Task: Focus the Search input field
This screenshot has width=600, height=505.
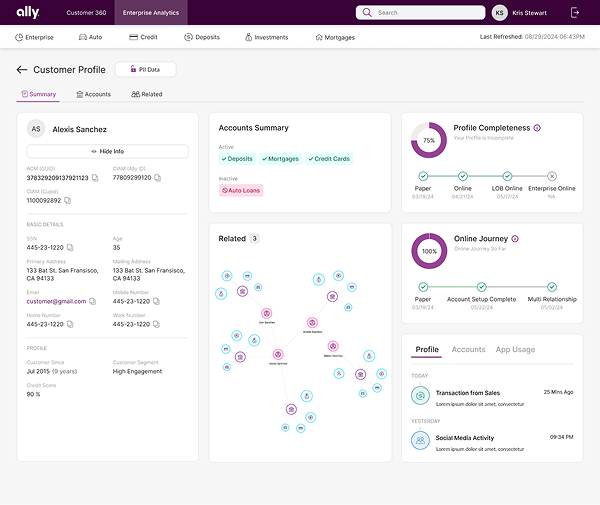Action: click(x=421, y=13)
